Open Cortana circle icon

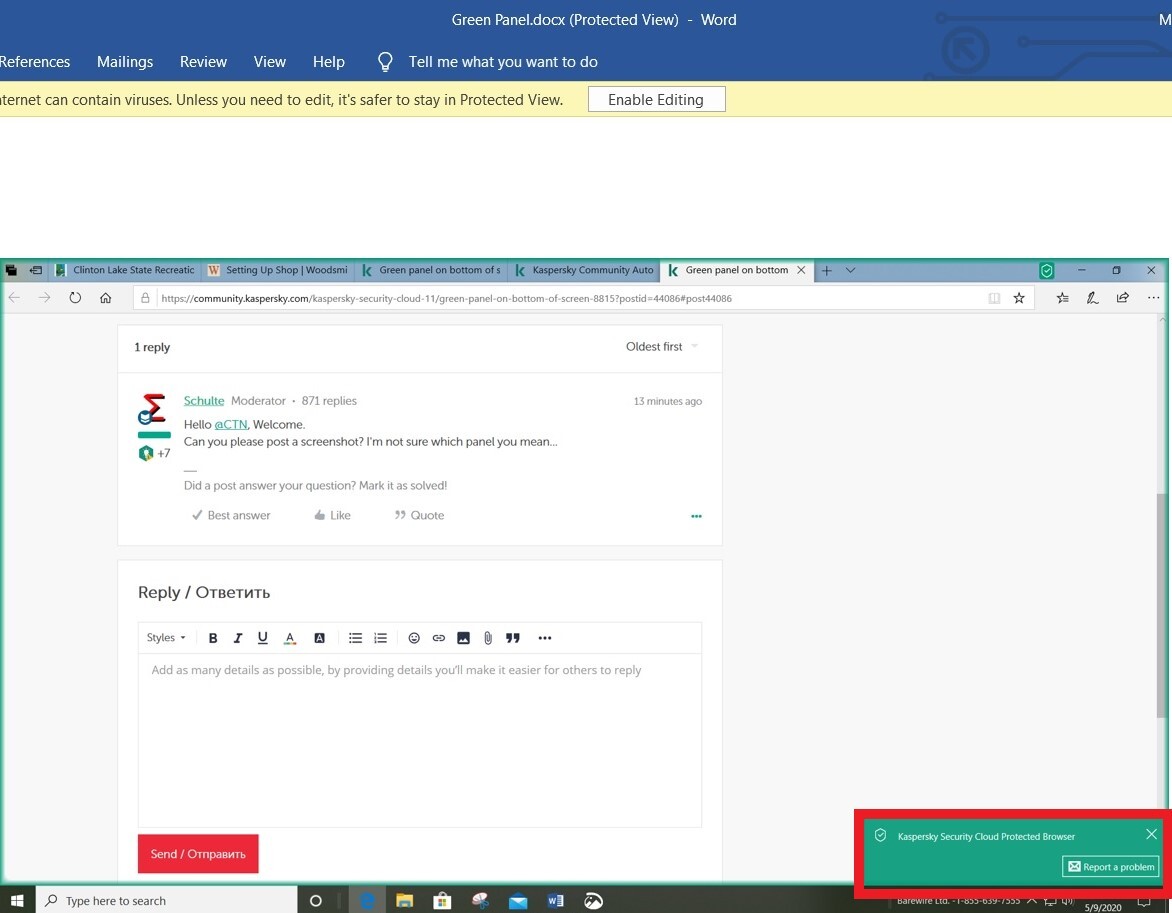click(315, 900)
